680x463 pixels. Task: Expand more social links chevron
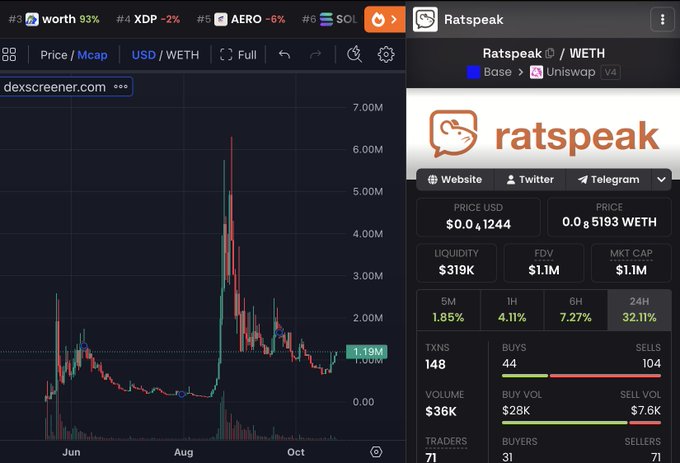(x=661, y=179)
